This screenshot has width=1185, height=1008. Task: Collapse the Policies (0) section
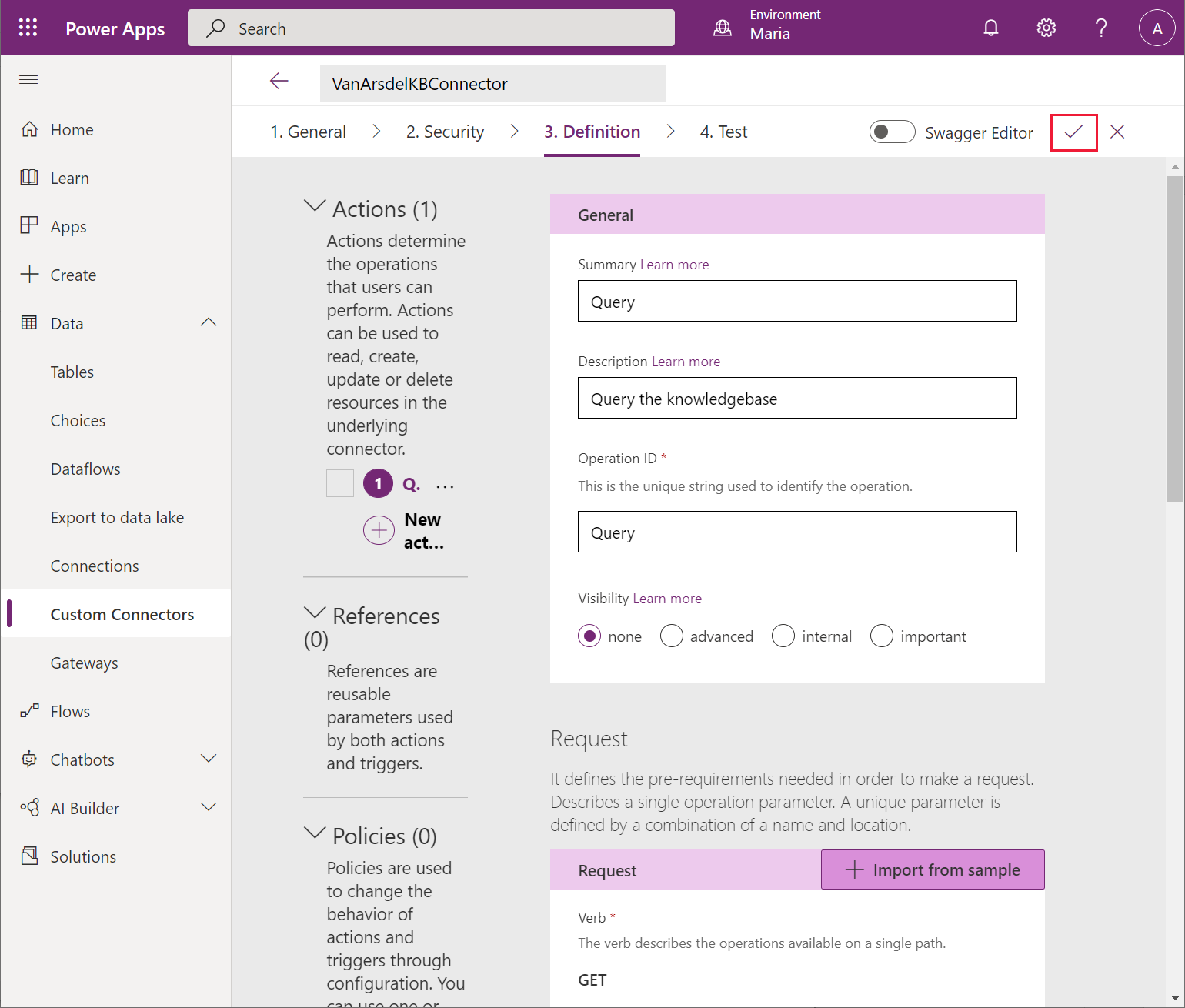click(315, 833)
